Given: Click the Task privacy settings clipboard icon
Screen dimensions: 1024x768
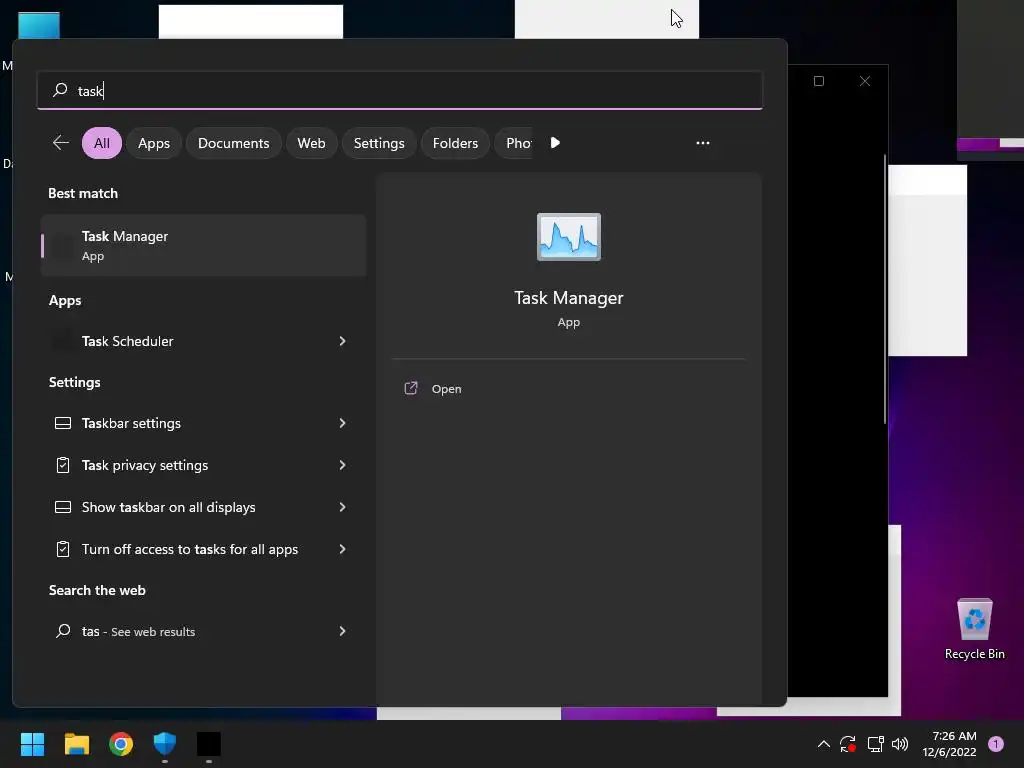Looking at the screenshot, I should click(63, 465).
